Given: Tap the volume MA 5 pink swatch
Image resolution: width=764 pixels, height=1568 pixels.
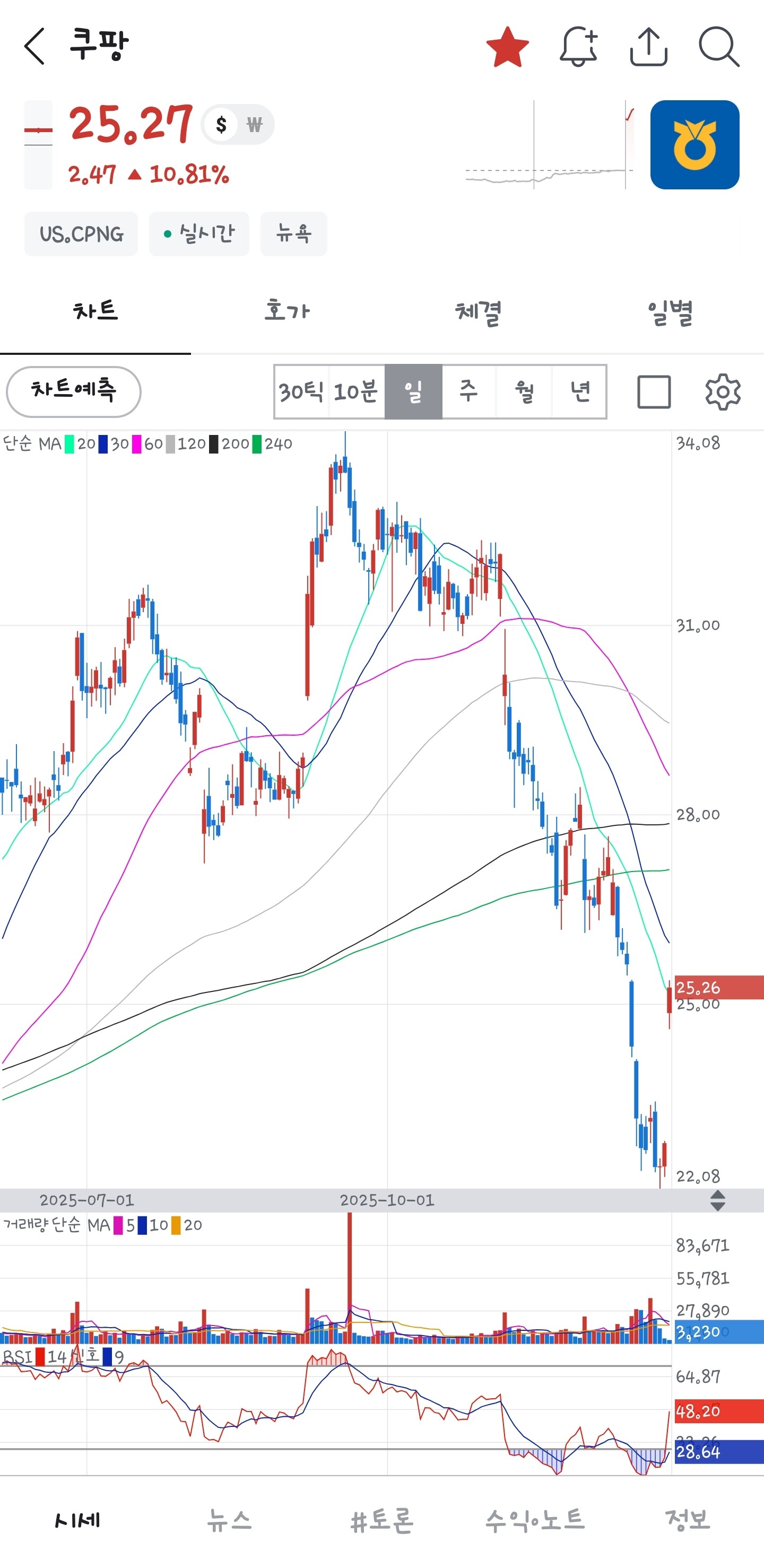Looking at the screenshot, I should (x=118, y=1225).
